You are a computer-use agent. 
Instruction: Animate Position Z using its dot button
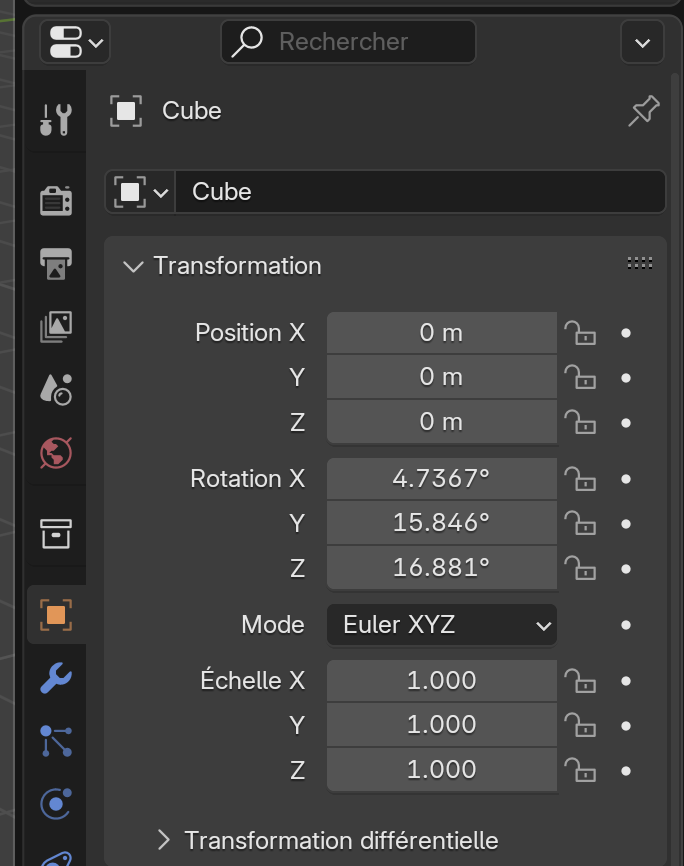pyautogui.click(x=626, y=422)
